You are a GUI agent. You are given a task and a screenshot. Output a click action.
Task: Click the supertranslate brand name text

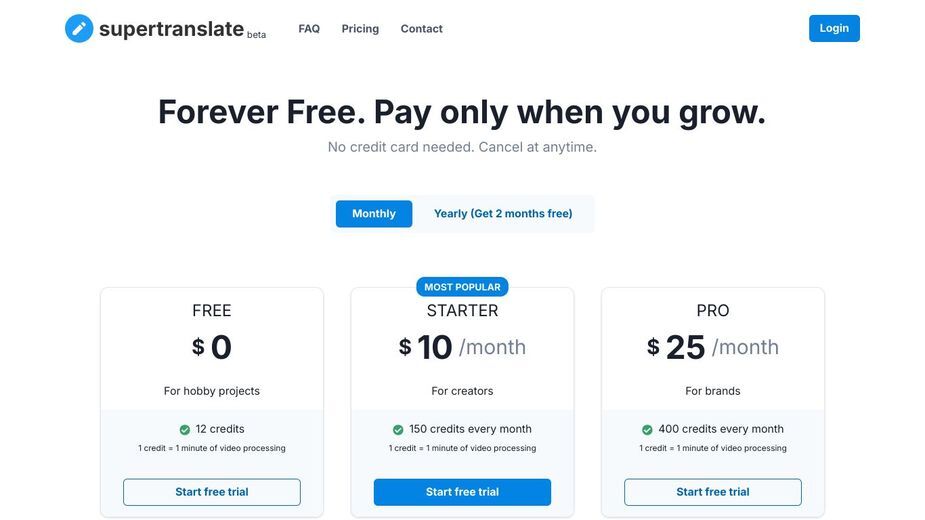pyautogui.click(x=171, y=28)
